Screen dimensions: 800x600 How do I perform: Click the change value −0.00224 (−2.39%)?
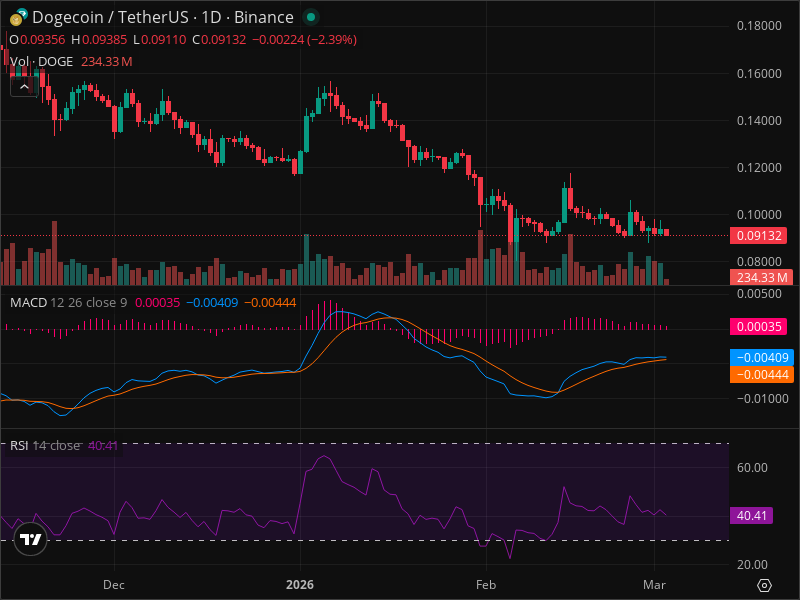coord(305,40)
